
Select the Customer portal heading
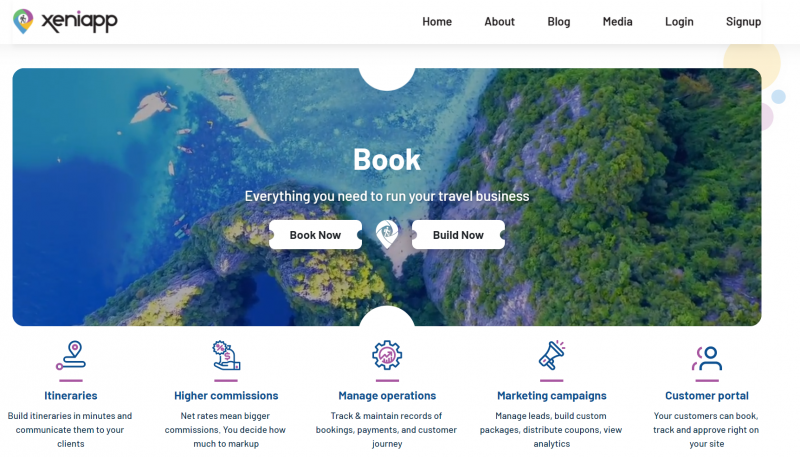coord(707,395)
